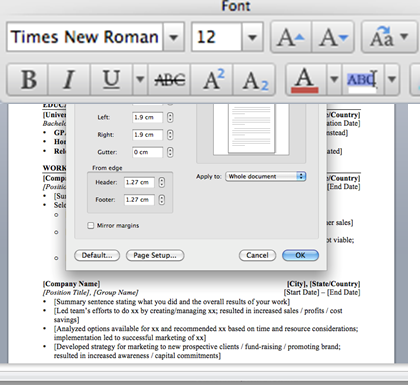Adjust Gutter stepper

point(170,152)
